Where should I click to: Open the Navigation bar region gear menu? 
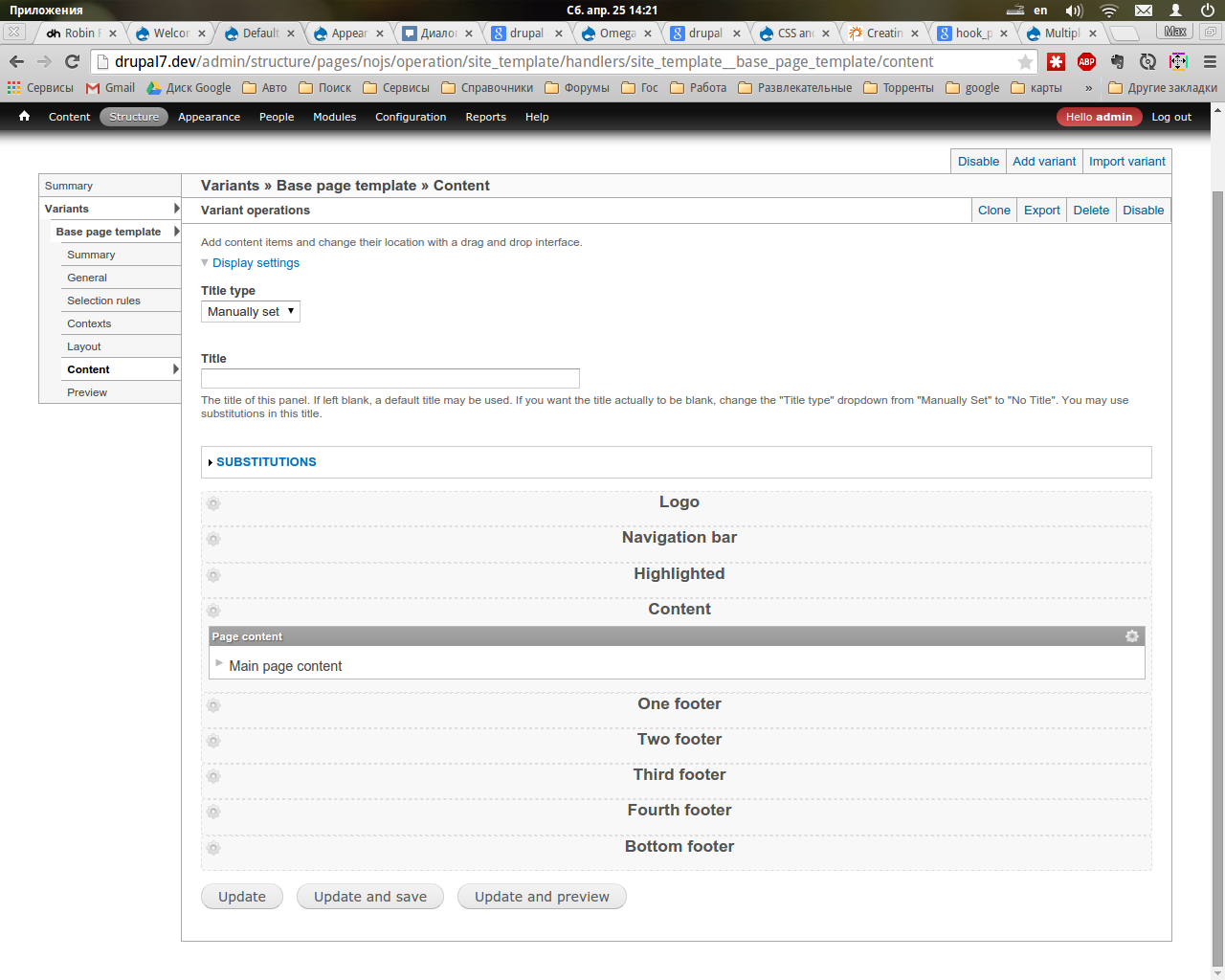213,540
